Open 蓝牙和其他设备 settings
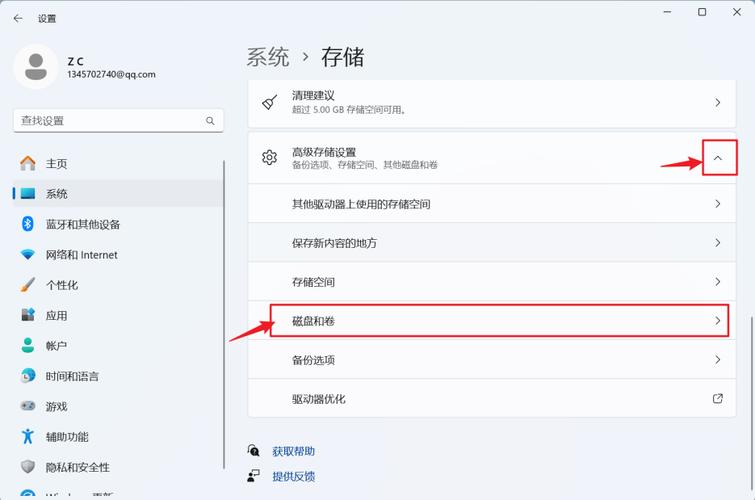 [x=118, y=224]
